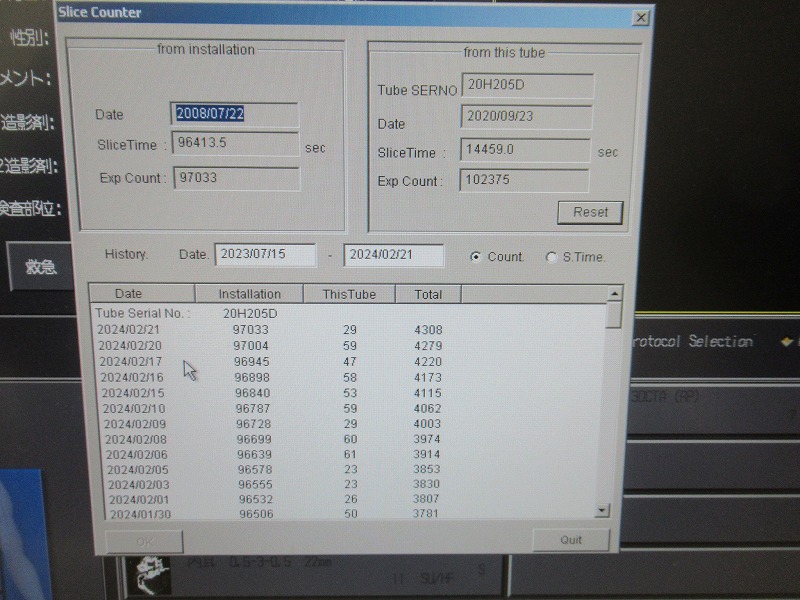
Task: Click the installation Exp Count field
Action: coord(236,178)
